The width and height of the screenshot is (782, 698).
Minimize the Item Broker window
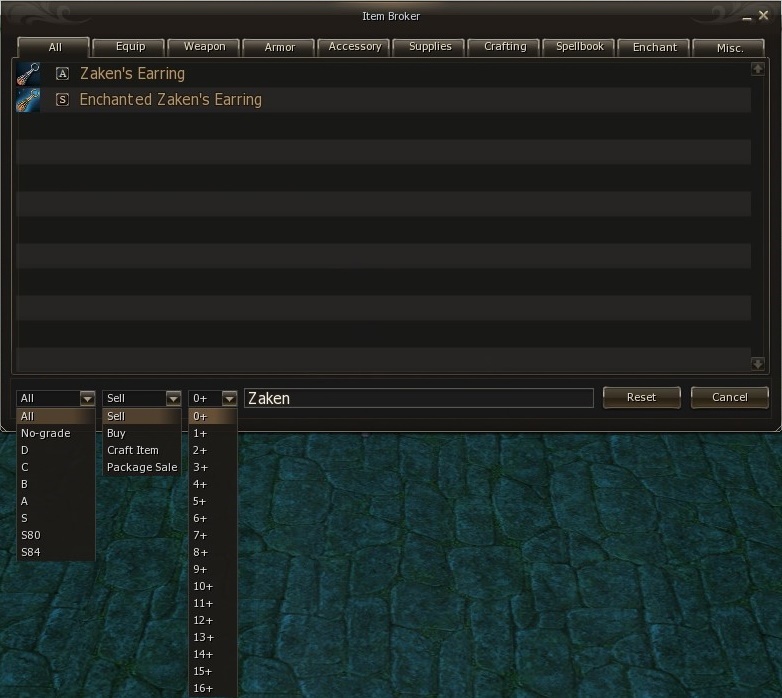click(x=747, y=17)
